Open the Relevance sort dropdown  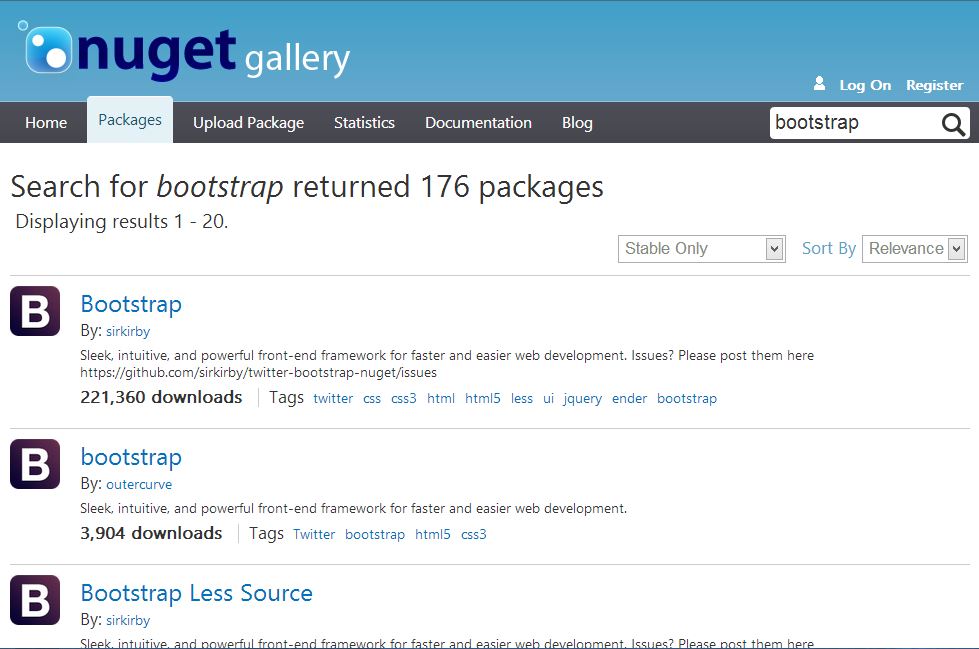915,249
